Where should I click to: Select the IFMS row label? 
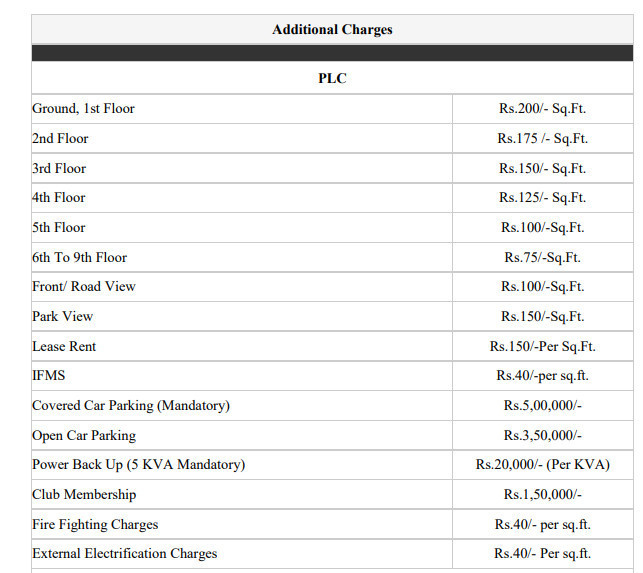(x=50, y=376)
